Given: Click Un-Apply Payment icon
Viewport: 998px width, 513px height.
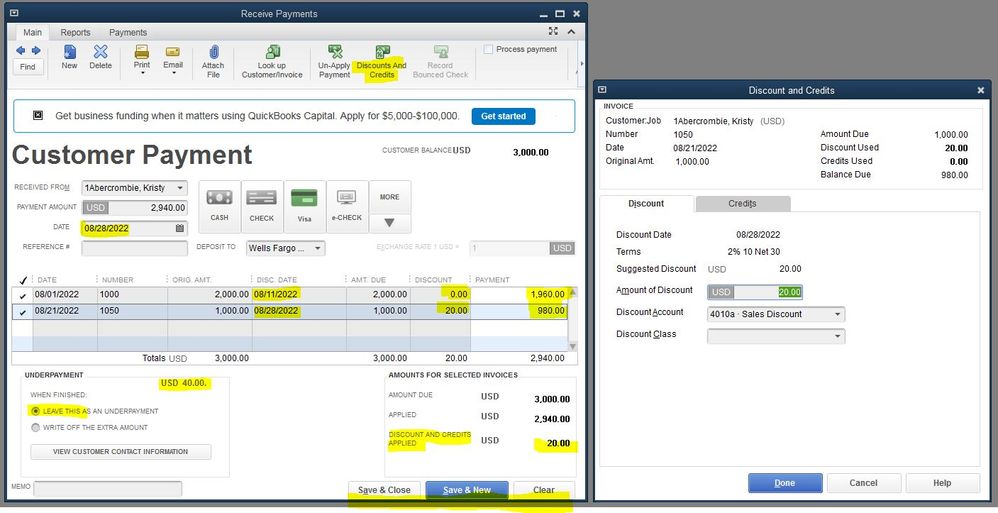Looking at the screenshot, I should tap(335, 52).
